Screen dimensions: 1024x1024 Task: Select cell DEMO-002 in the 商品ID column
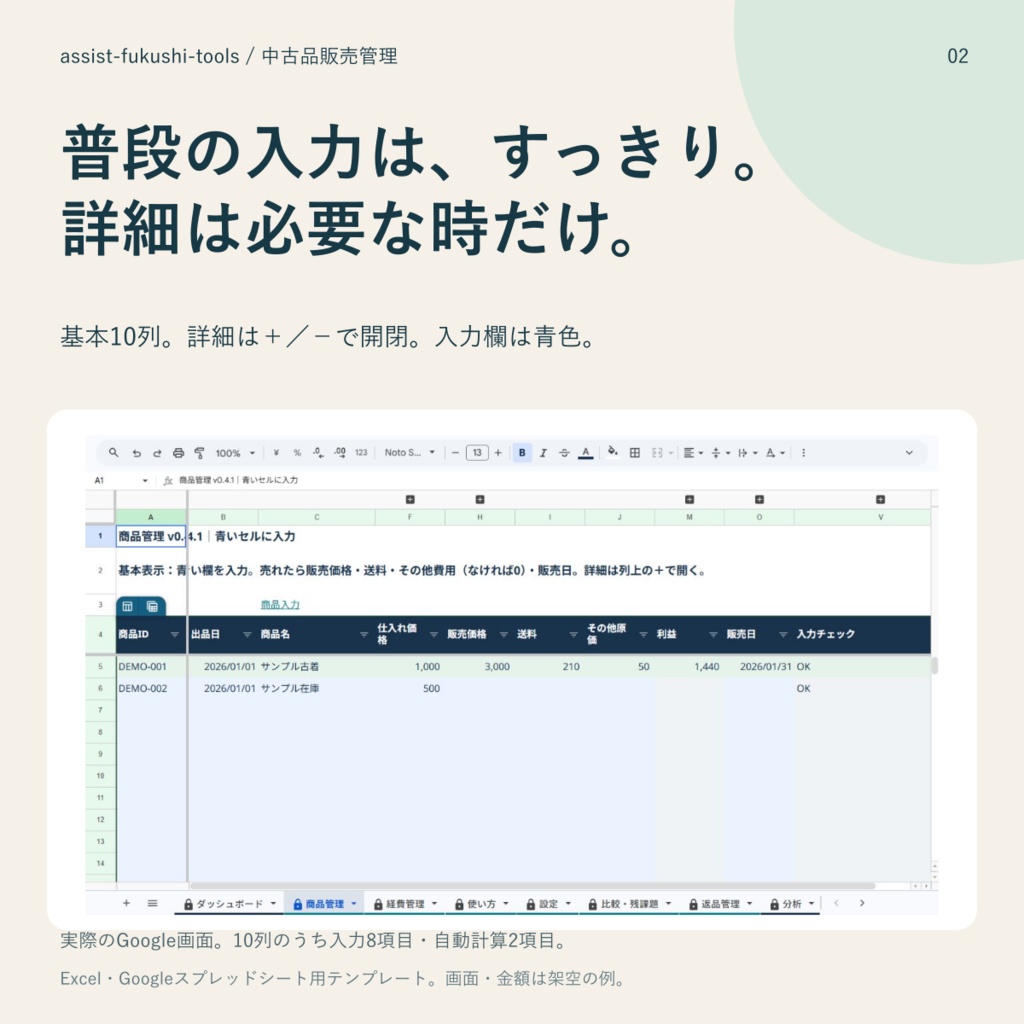pyautogui.click(x=152, y=688)
